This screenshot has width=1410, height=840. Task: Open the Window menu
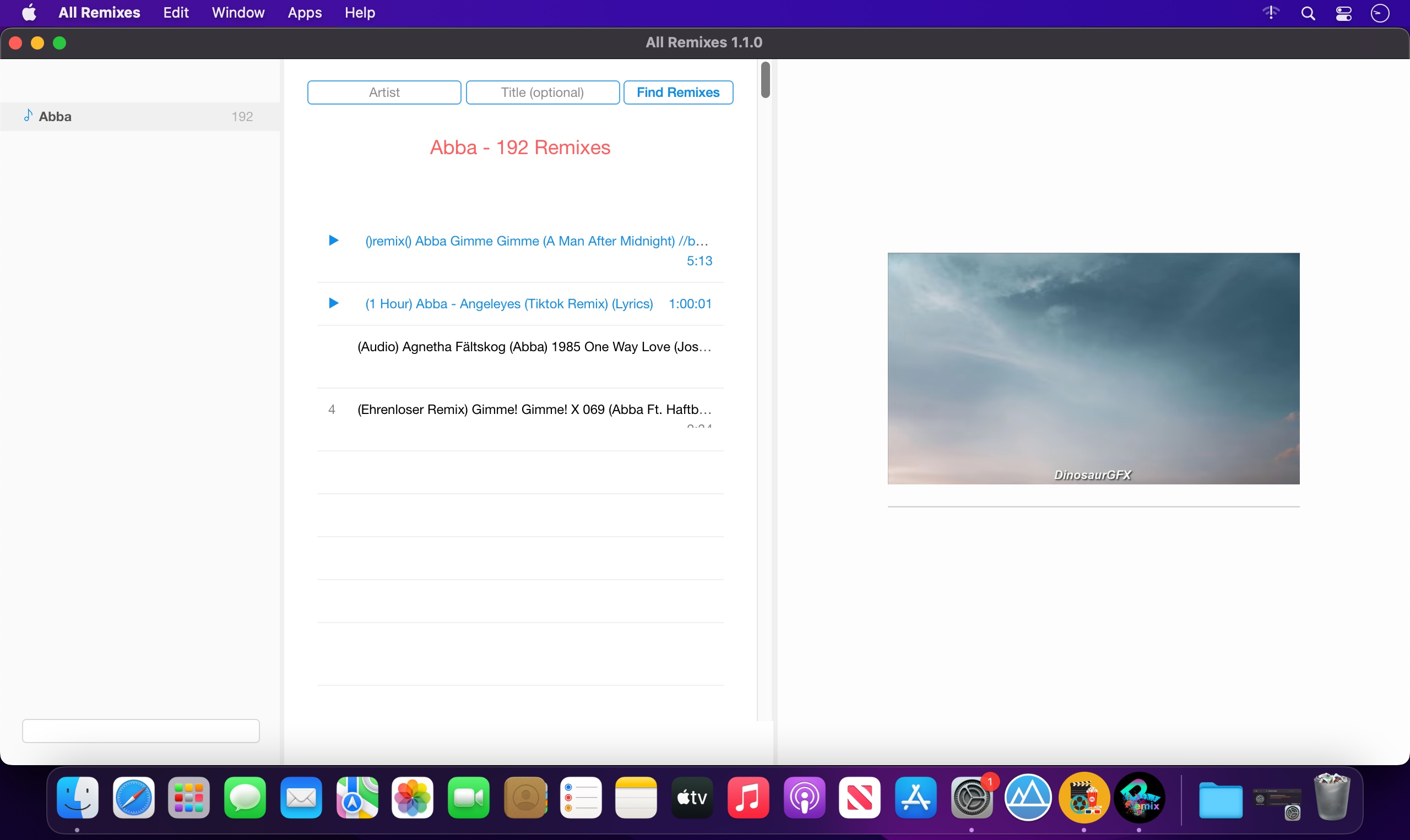(x=238, y=13)
